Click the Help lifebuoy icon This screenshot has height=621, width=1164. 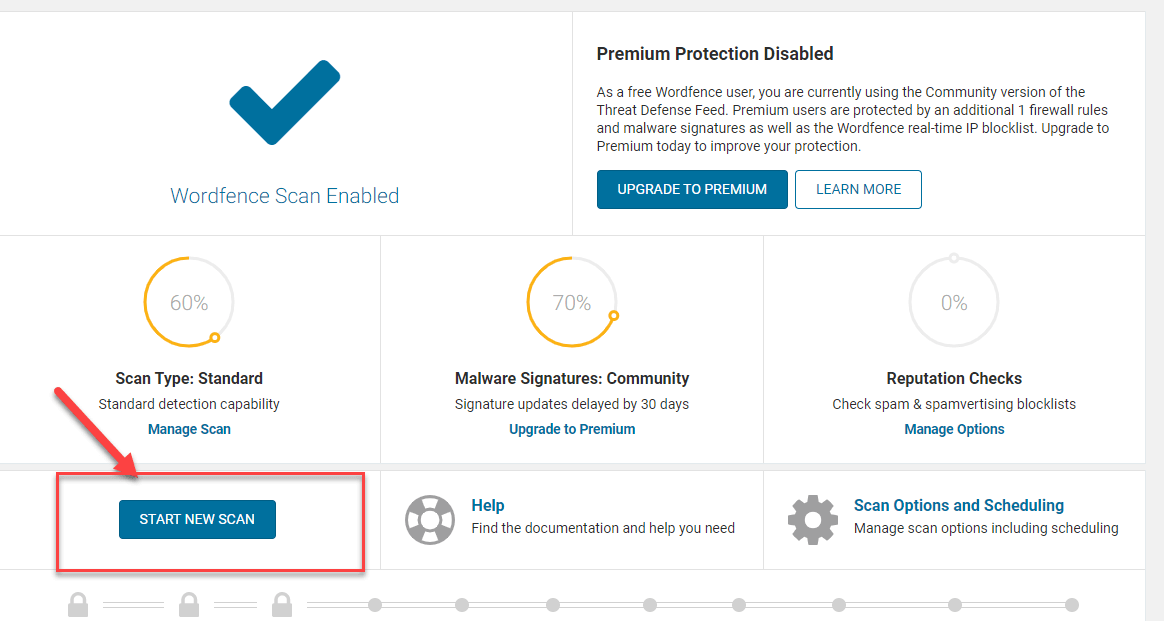[x=430, y=520]
